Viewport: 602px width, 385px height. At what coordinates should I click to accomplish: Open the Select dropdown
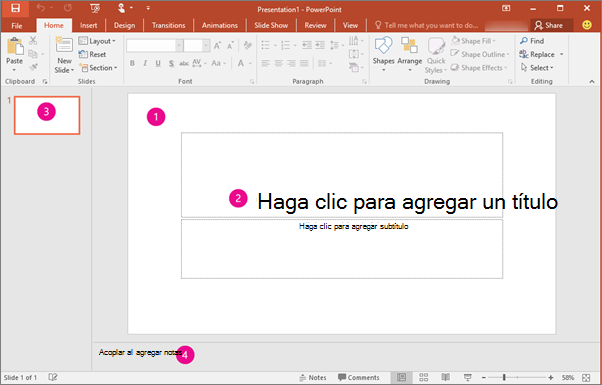click(537, 68)
